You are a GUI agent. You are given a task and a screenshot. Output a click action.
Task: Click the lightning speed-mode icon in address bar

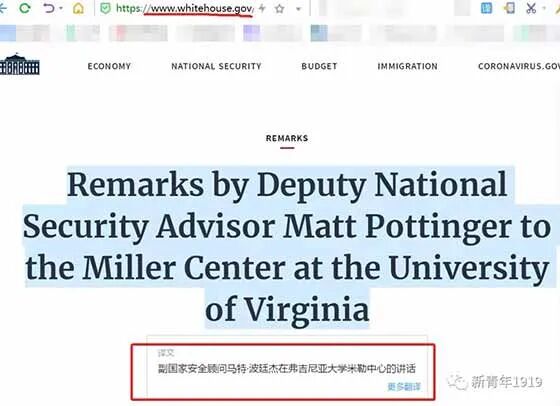coord(262,8)
